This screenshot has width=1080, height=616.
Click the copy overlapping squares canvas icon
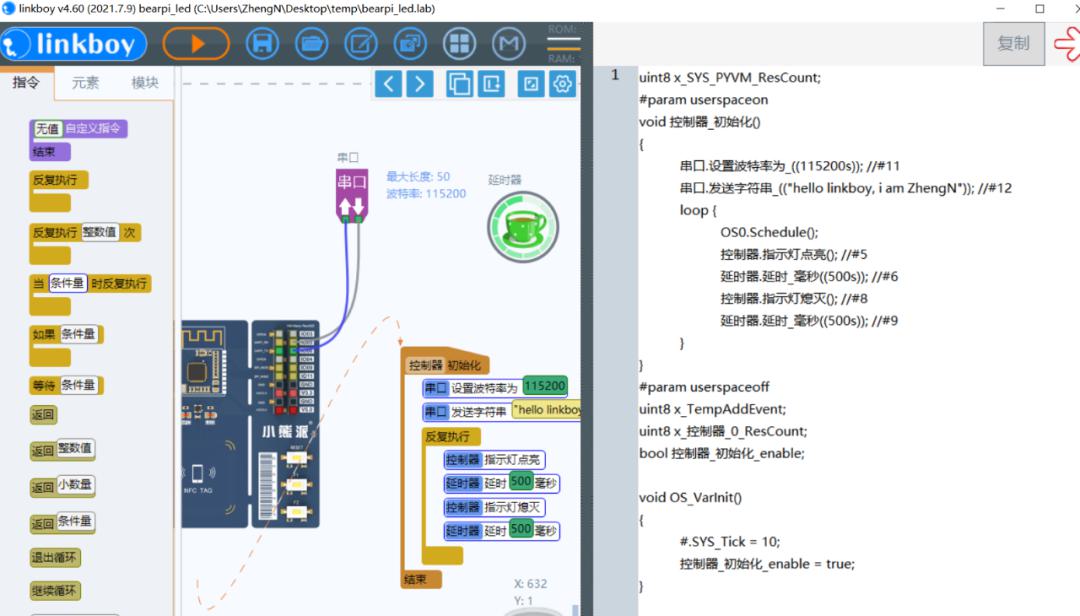459,84
